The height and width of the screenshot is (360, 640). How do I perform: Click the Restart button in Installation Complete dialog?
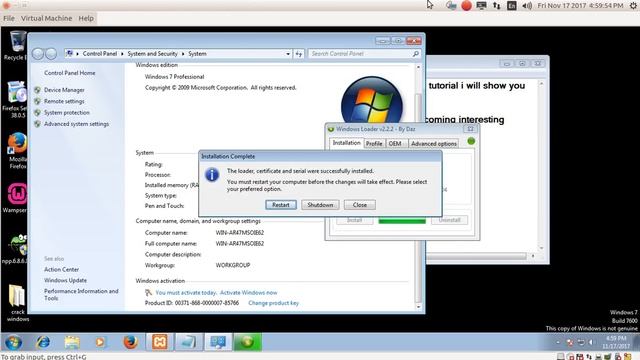coord(281,205)
